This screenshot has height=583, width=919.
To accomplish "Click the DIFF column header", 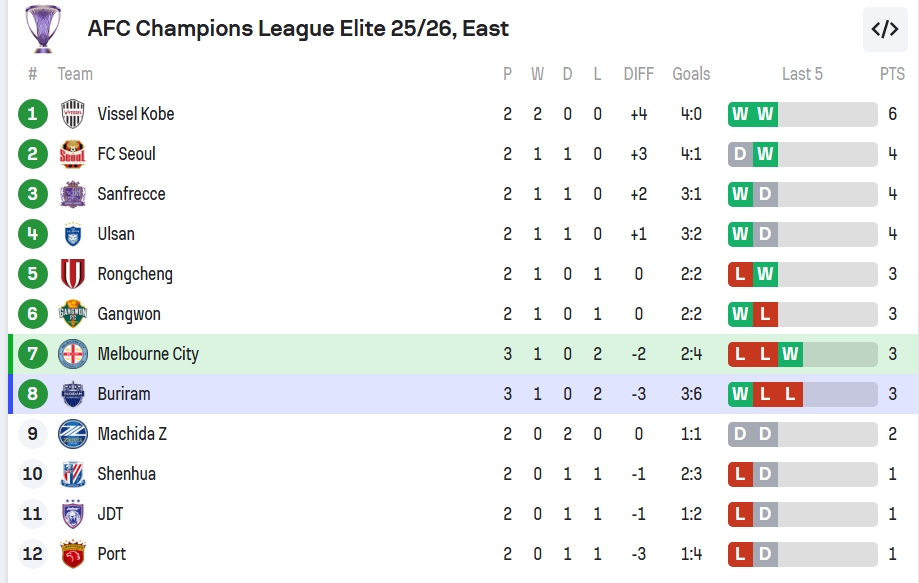I will coord(638,74).
